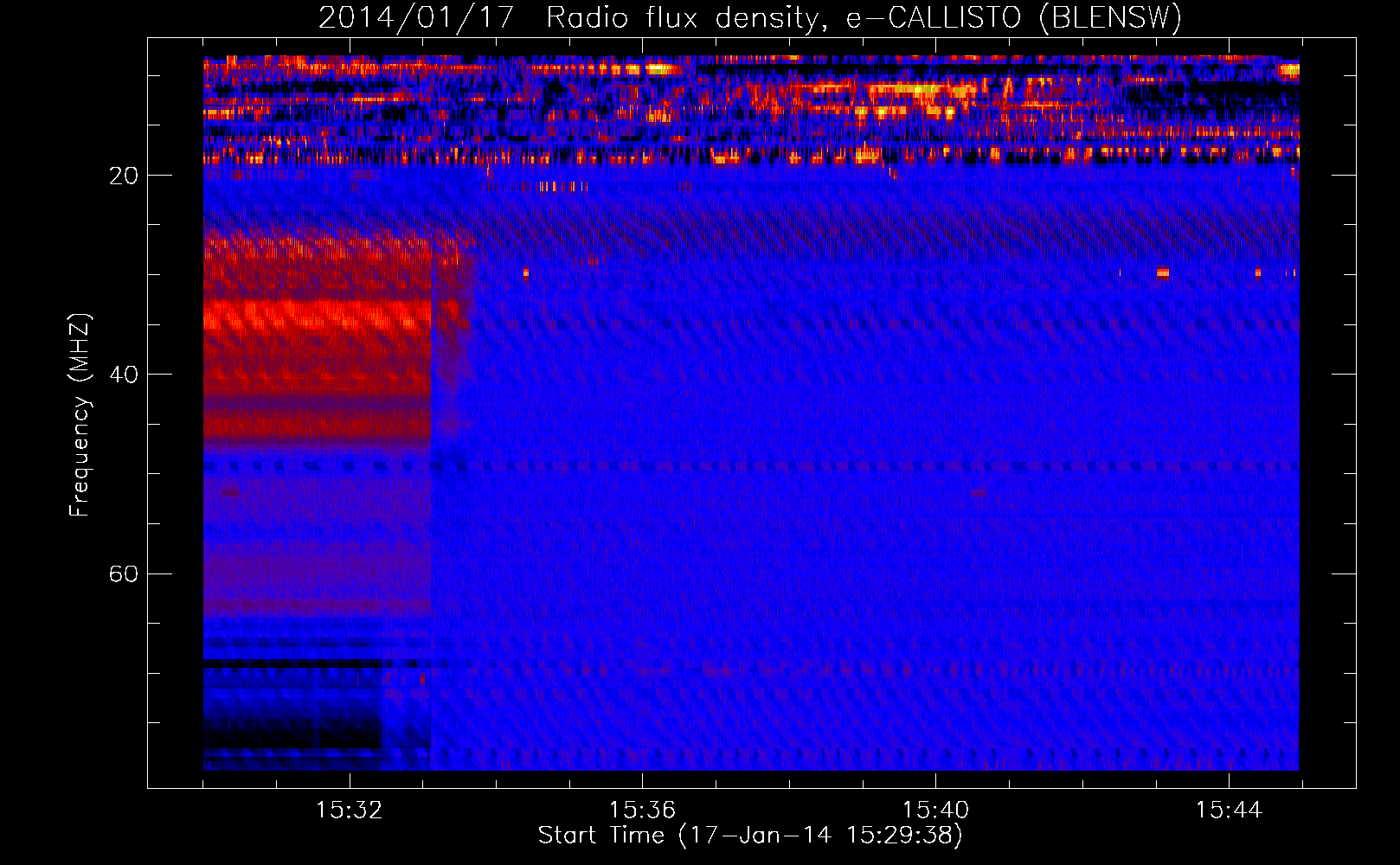
Task: Click the 15:36 time axis label
Action: point(642,811)
